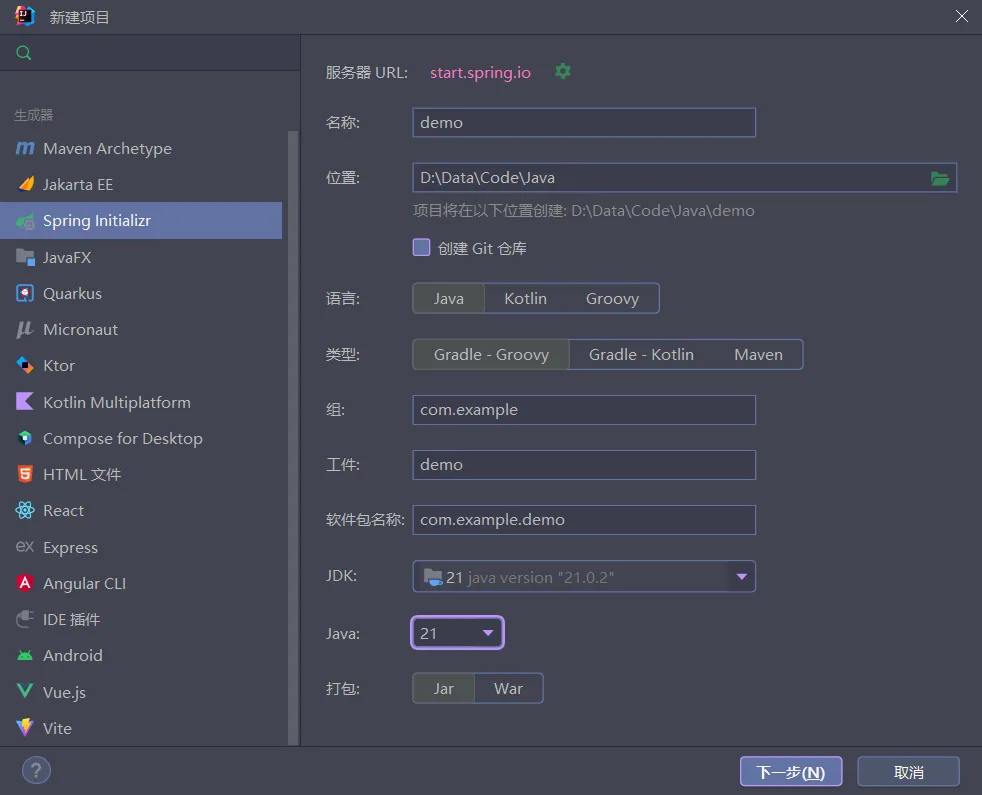The height and width of the screenshot is (795, 982).
Task: Select IDE 插件 generator in list
Action: (x=141, y=620)
